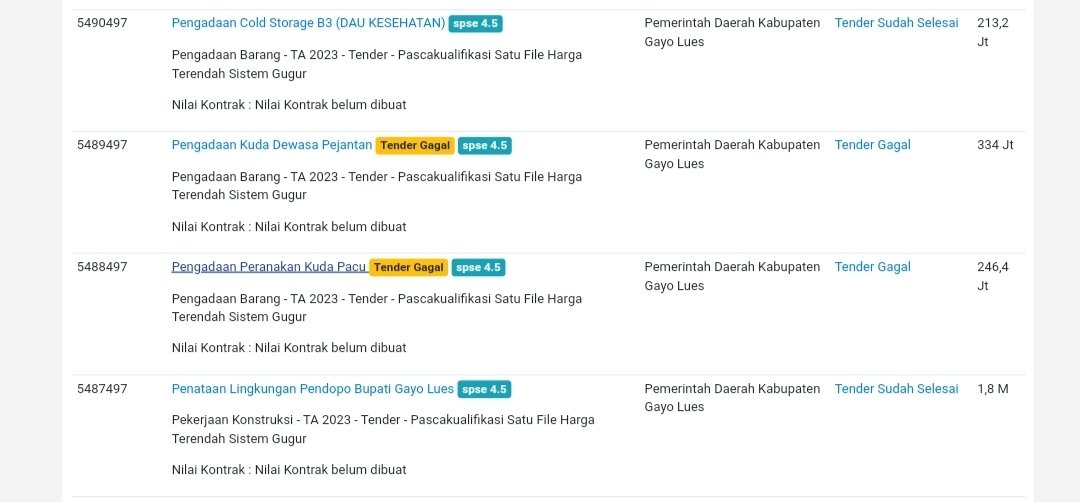Click yellow Tender Gagal badge beside Kuda Dewasa Pejantan

coord(415,146)
